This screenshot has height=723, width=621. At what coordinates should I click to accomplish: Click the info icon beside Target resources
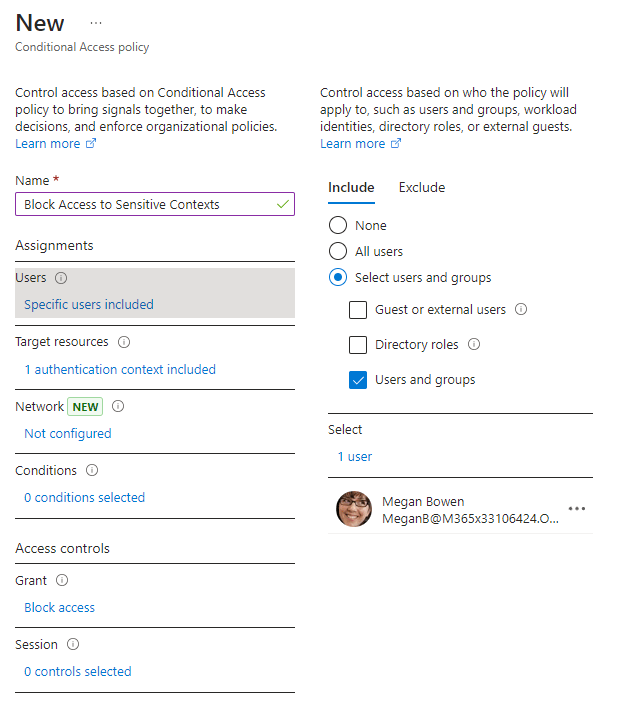[124, 342]
